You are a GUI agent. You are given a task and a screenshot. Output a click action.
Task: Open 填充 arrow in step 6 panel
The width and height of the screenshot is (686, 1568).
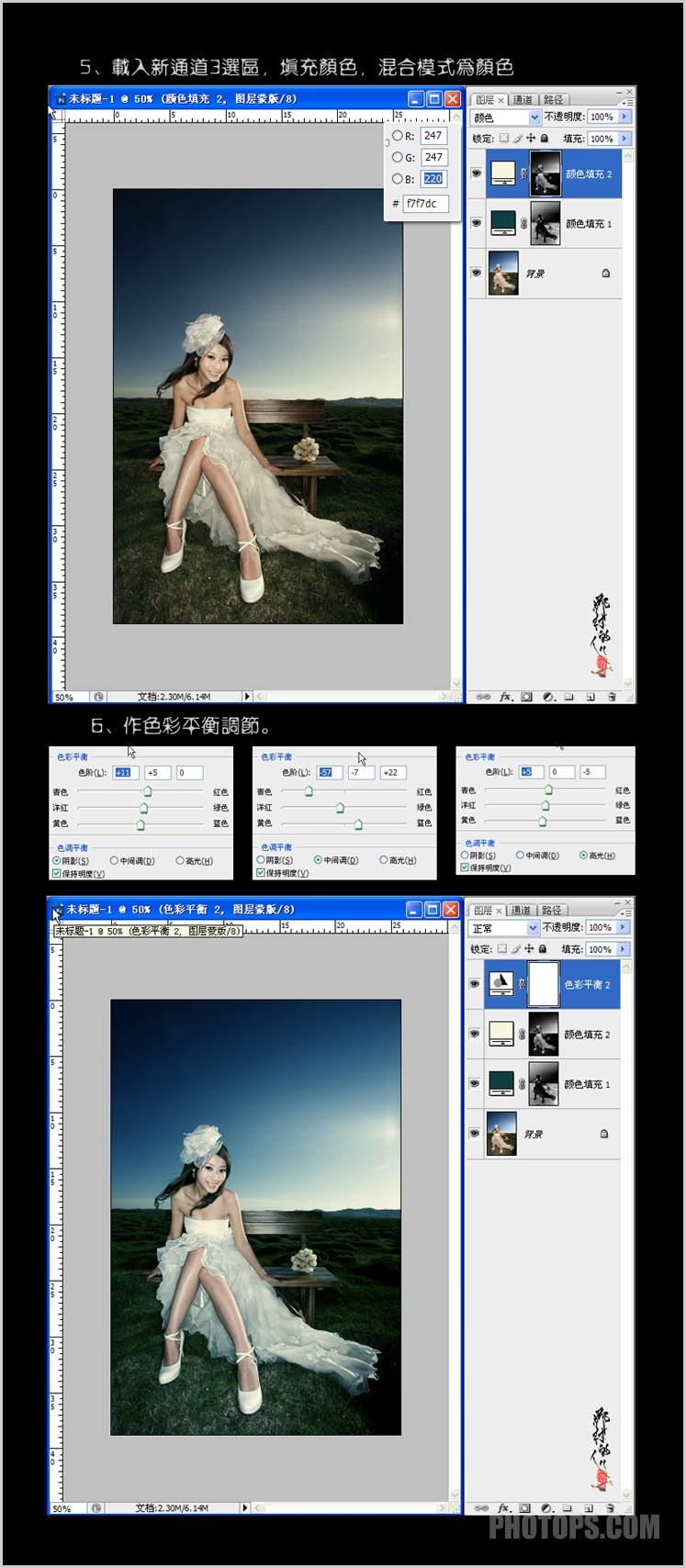click(x=624, y=949)
